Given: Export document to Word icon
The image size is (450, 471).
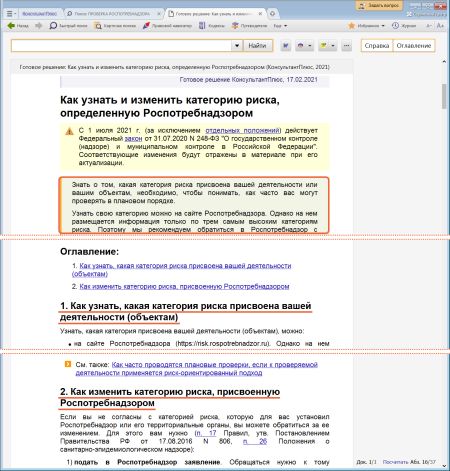Looking at the screenshot, I should 285,46.
